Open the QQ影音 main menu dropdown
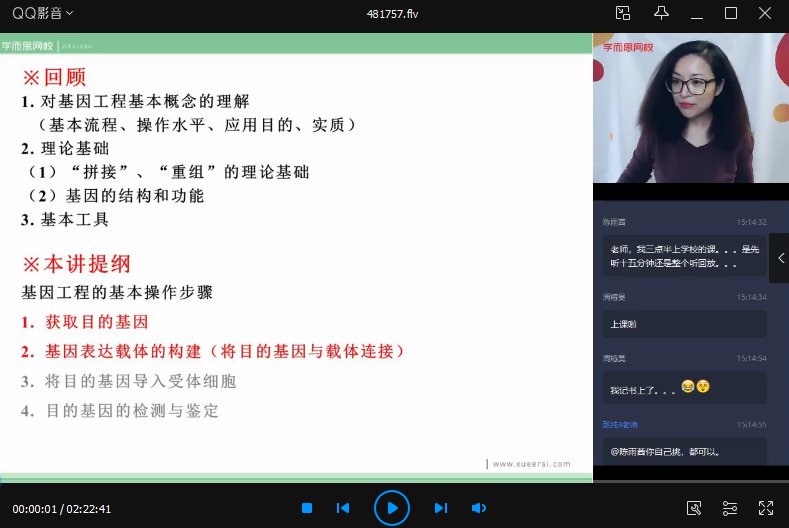 coord(42,13)
